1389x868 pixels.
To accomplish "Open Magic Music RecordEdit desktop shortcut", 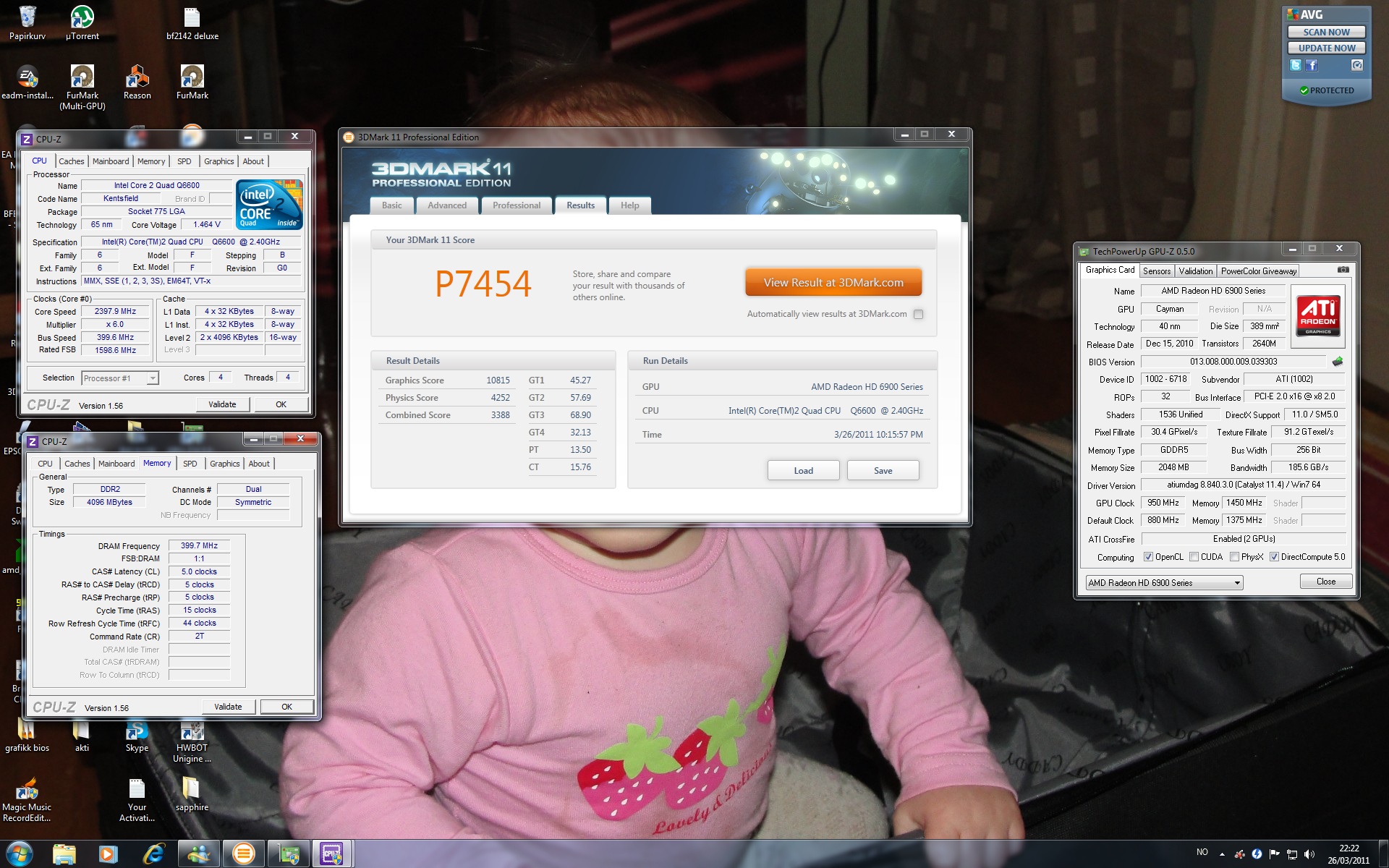I will (x=27, y=800).
